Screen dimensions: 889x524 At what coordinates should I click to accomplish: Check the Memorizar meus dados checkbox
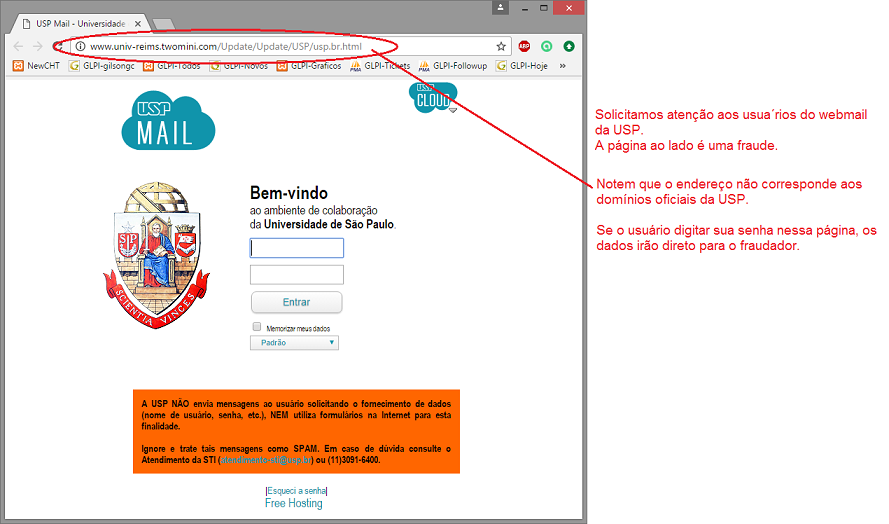[257, 327]
